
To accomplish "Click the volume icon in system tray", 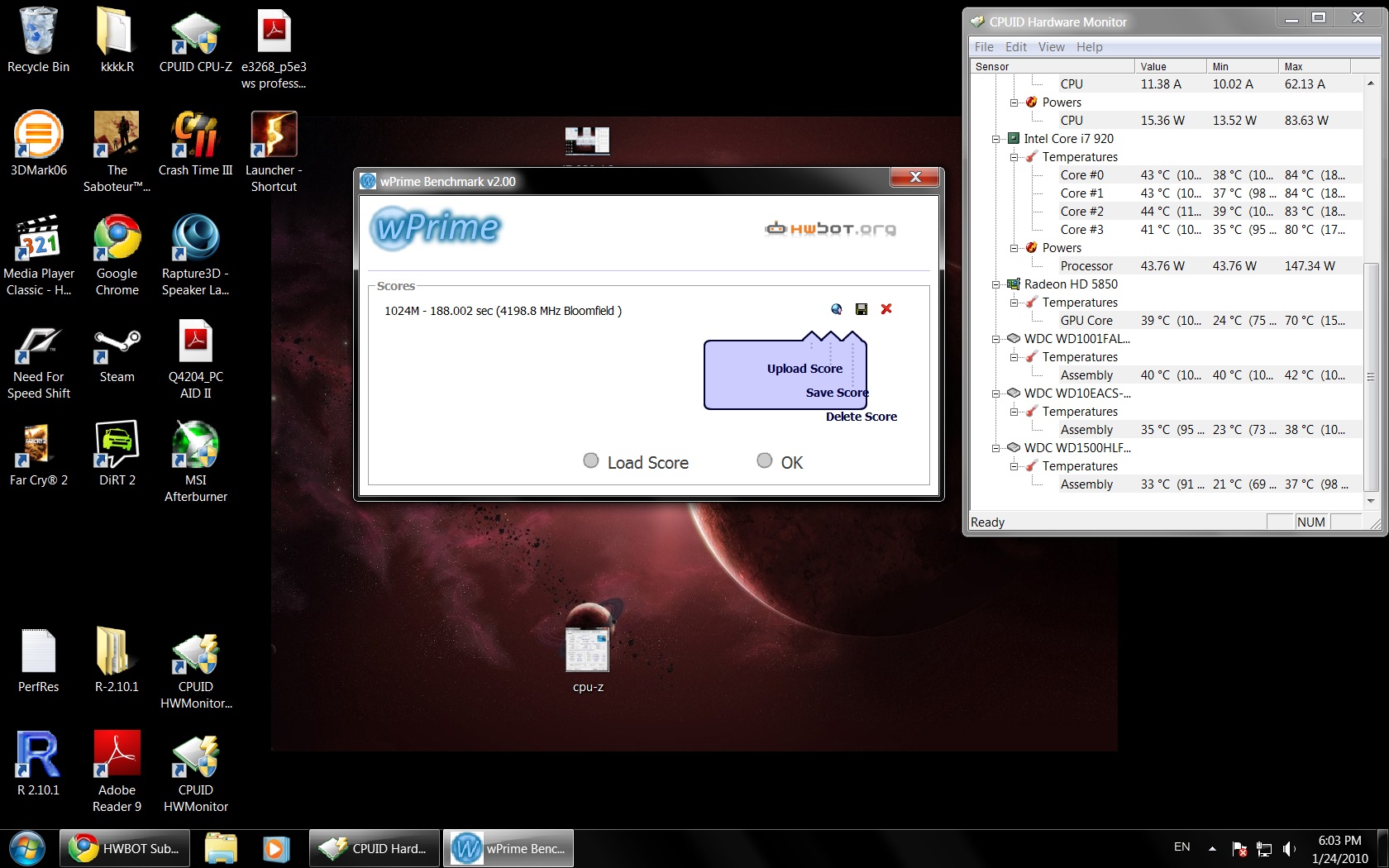I will tap(1289, 849).
